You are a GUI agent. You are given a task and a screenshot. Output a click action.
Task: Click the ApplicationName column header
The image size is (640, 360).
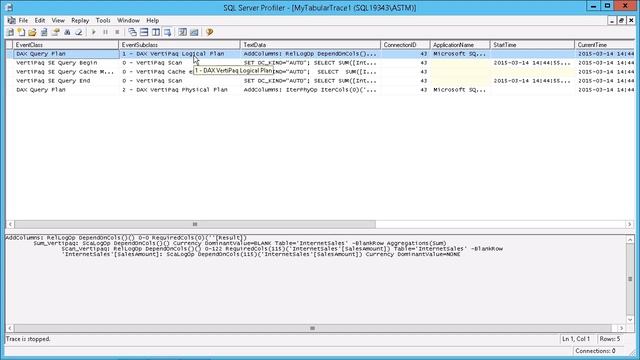click(460, 45)
